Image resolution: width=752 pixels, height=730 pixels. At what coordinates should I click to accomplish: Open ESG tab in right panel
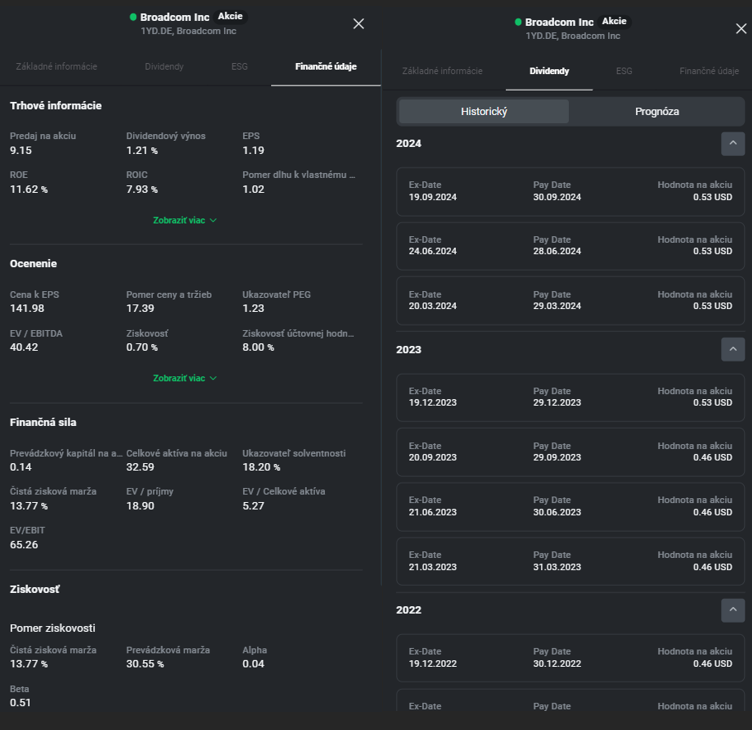click(x=624, y=71)
